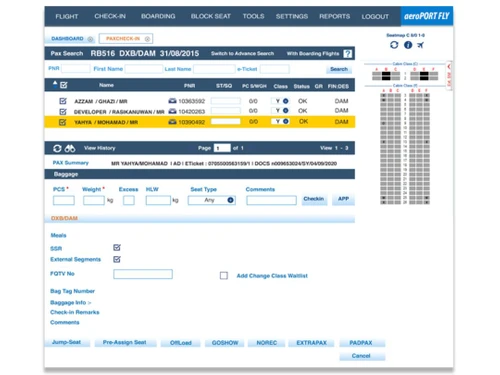The height and width of the screenshot is (375, 500).
Task: Click LOGOUT in top navigation
Action: (x=375, y=16)
